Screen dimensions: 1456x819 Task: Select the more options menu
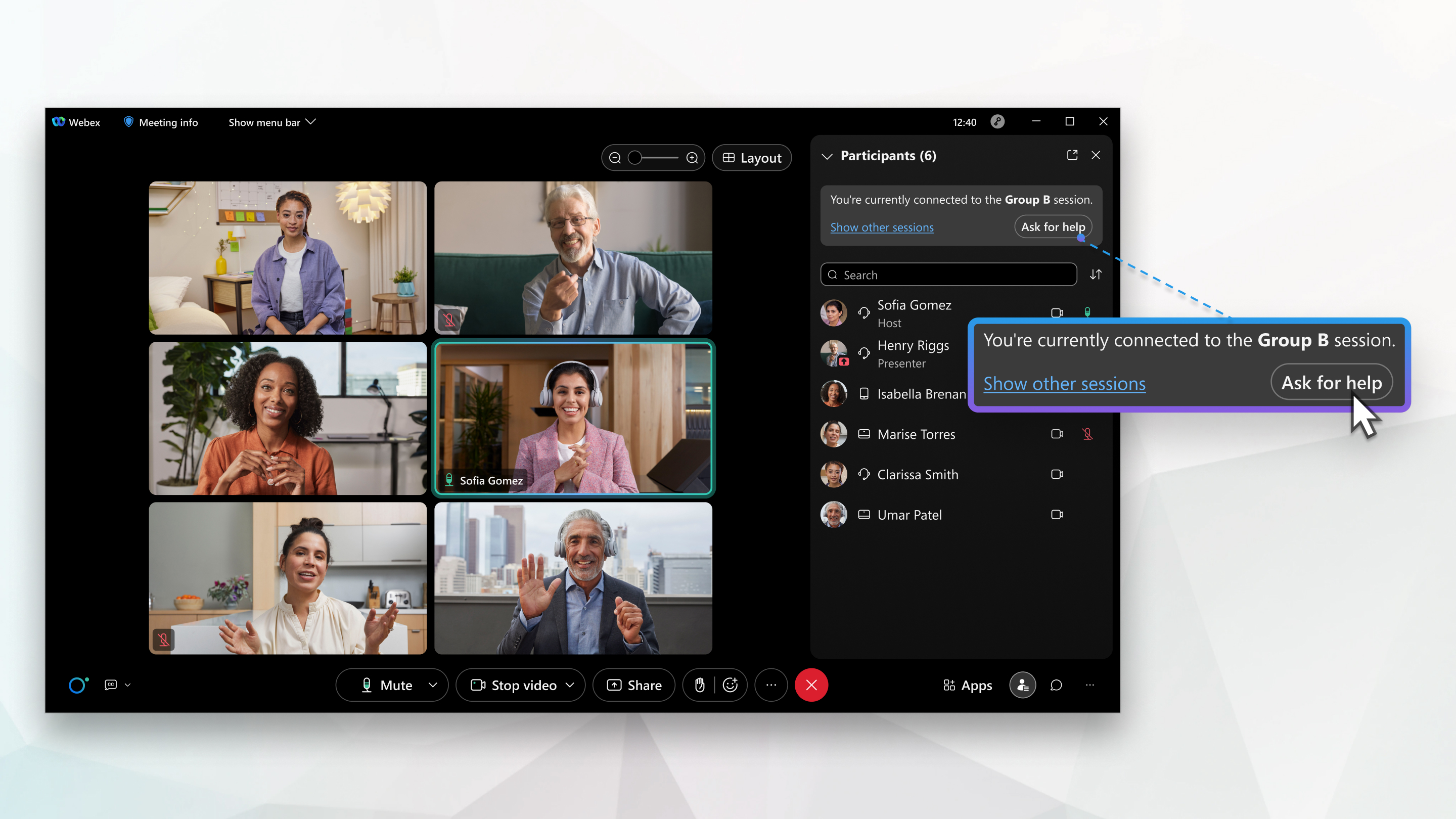pos(771,685)
